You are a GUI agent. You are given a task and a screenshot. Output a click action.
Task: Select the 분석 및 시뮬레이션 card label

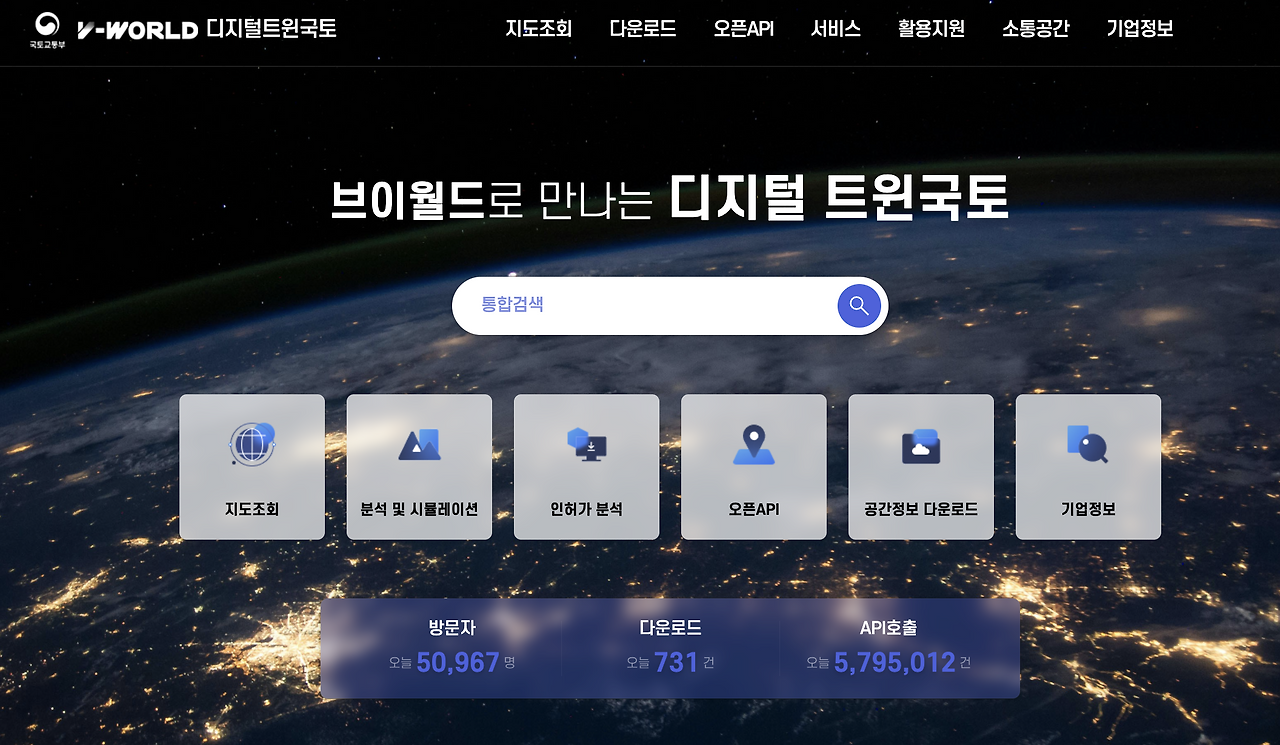tap(419, 509)
